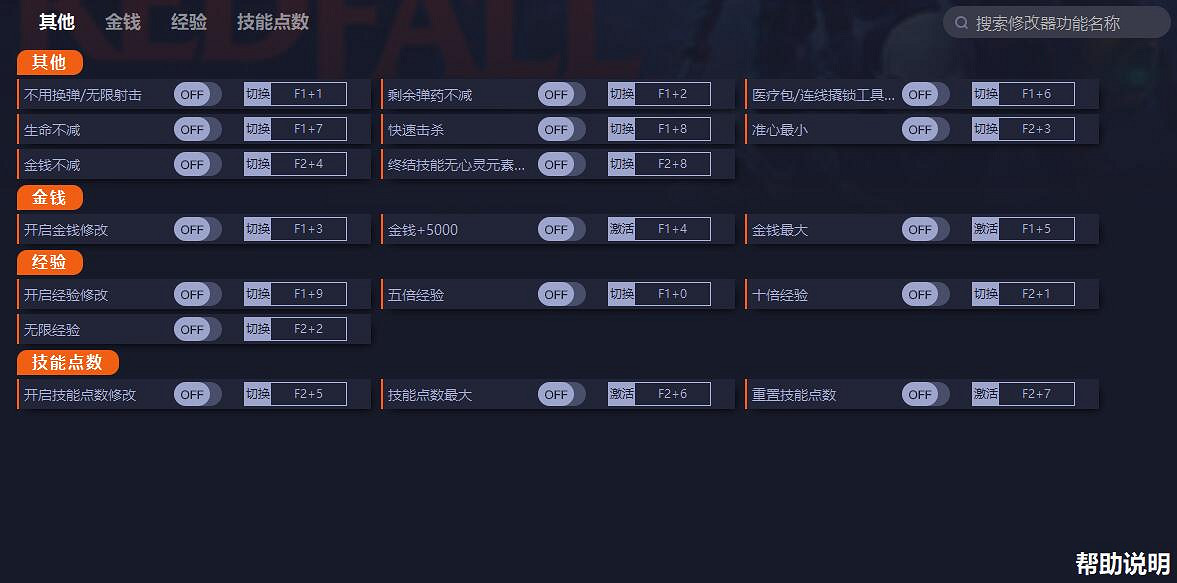Viewport: 1177px width, 583px height.
Task: Enable 快速击杀 toggle
Action: 561,129
